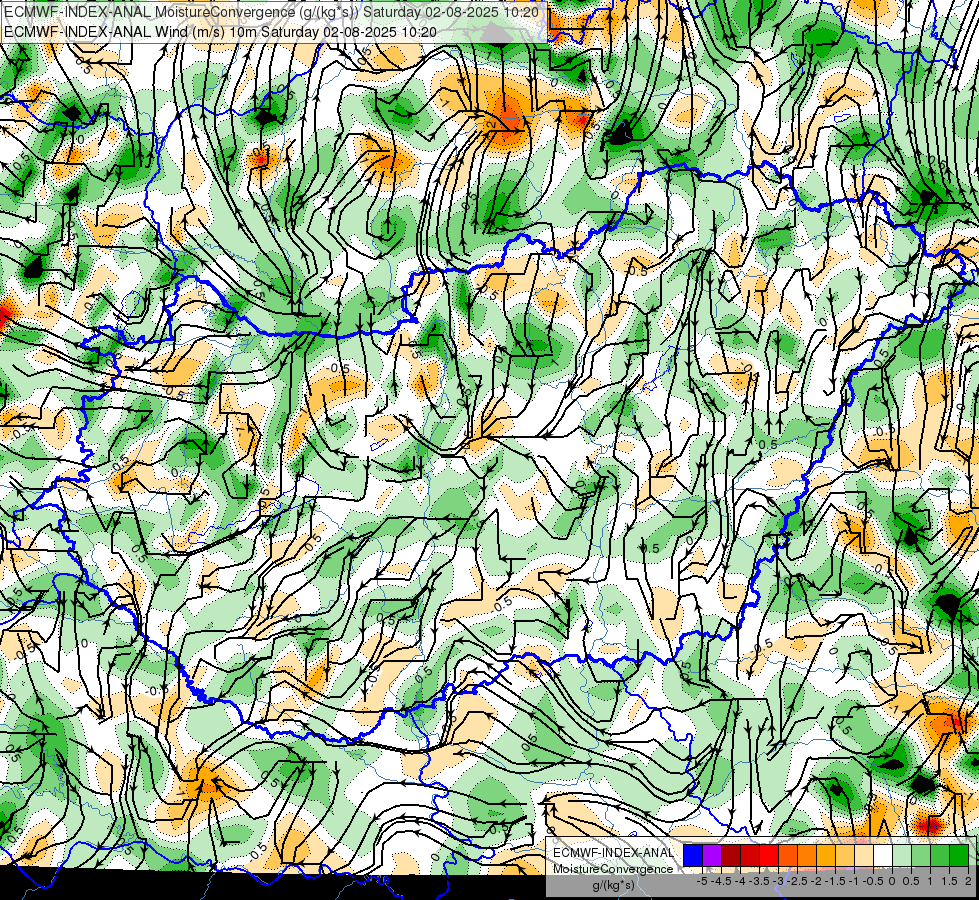This screenshot has width=979, height=900.
Task: Click the legend label MoistureConvergence
Action: (613, 869)
